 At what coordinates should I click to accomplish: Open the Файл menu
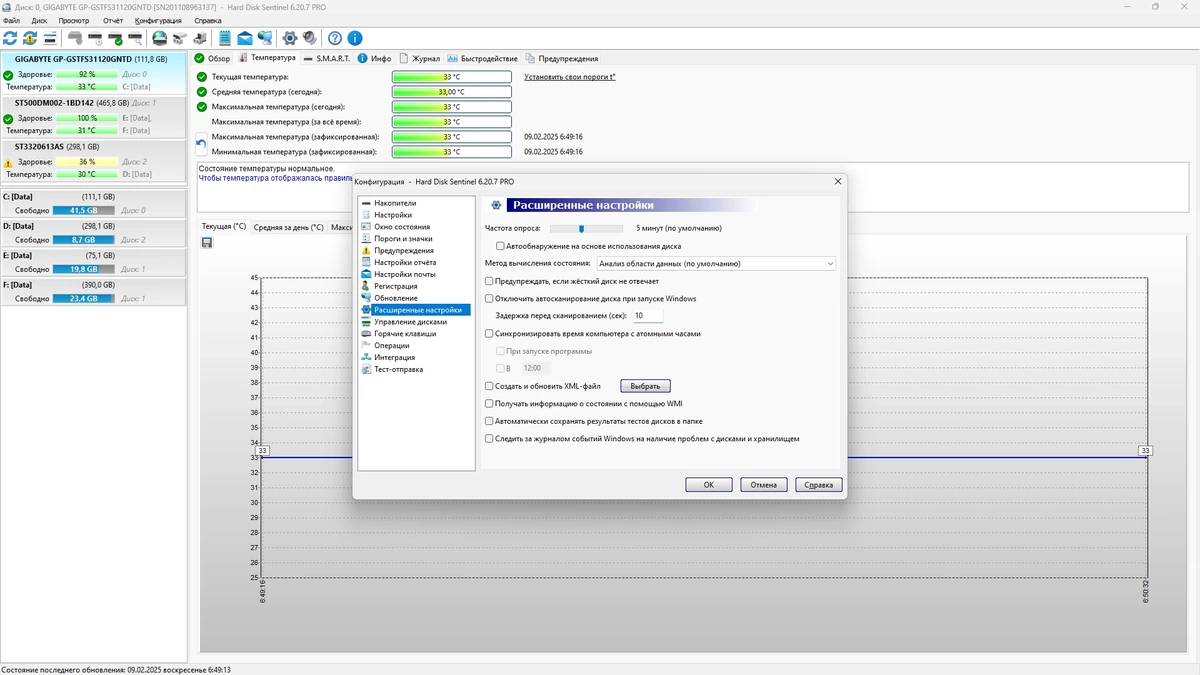coord(11,20)
